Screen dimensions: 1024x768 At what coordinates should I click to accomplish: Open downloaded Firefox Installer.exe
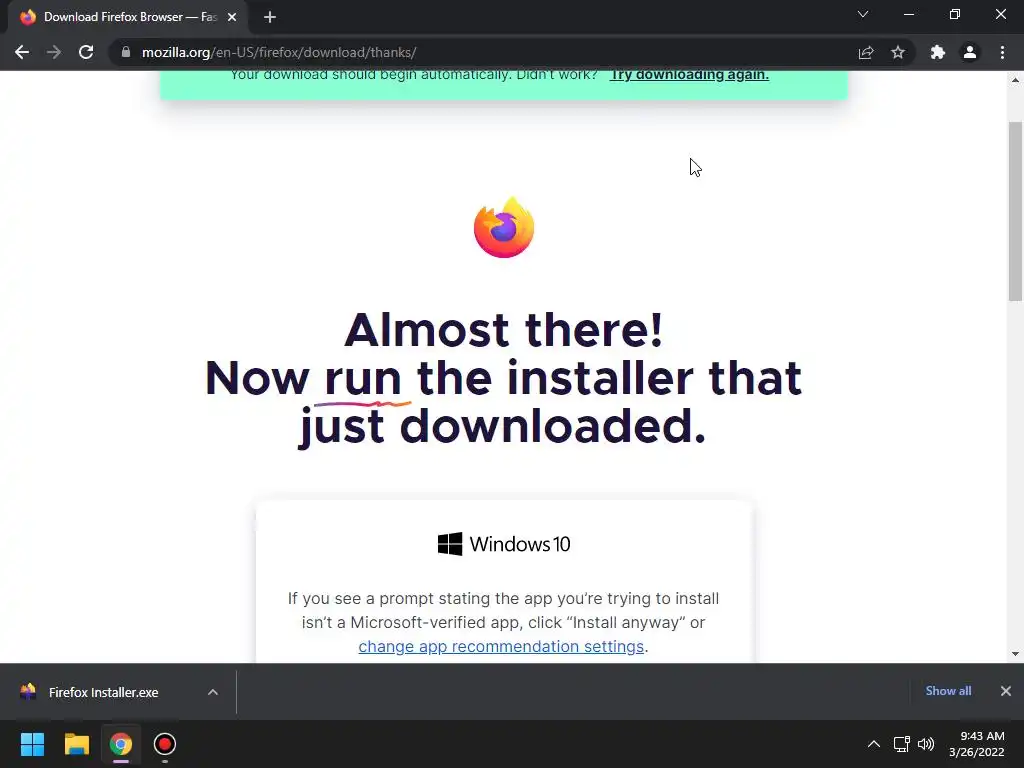pyautogui.click(x=103, y=692)
